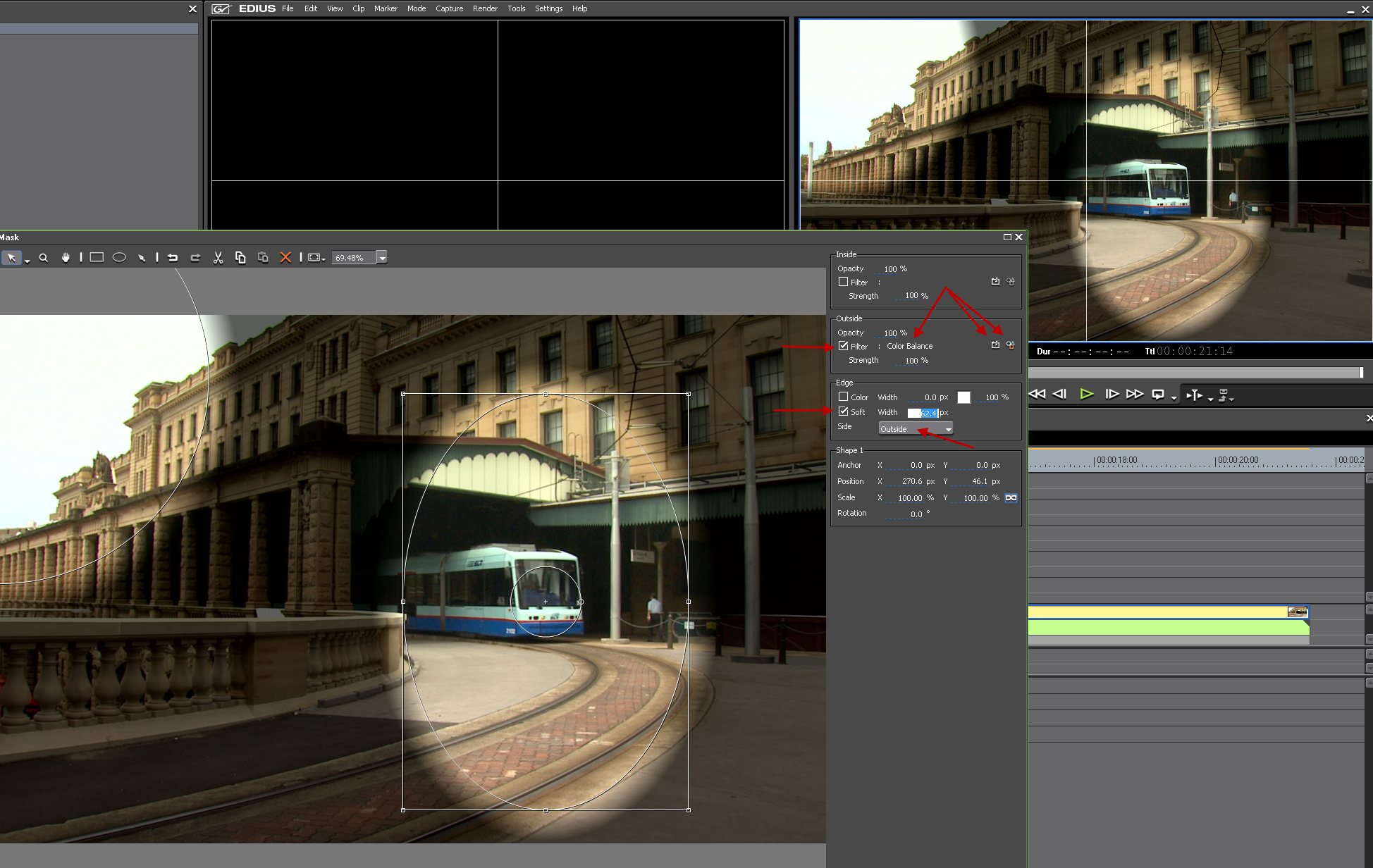The image size is (1373, 868).
Task: Delete the shape with the orange X
Action: tap(285, 258)
